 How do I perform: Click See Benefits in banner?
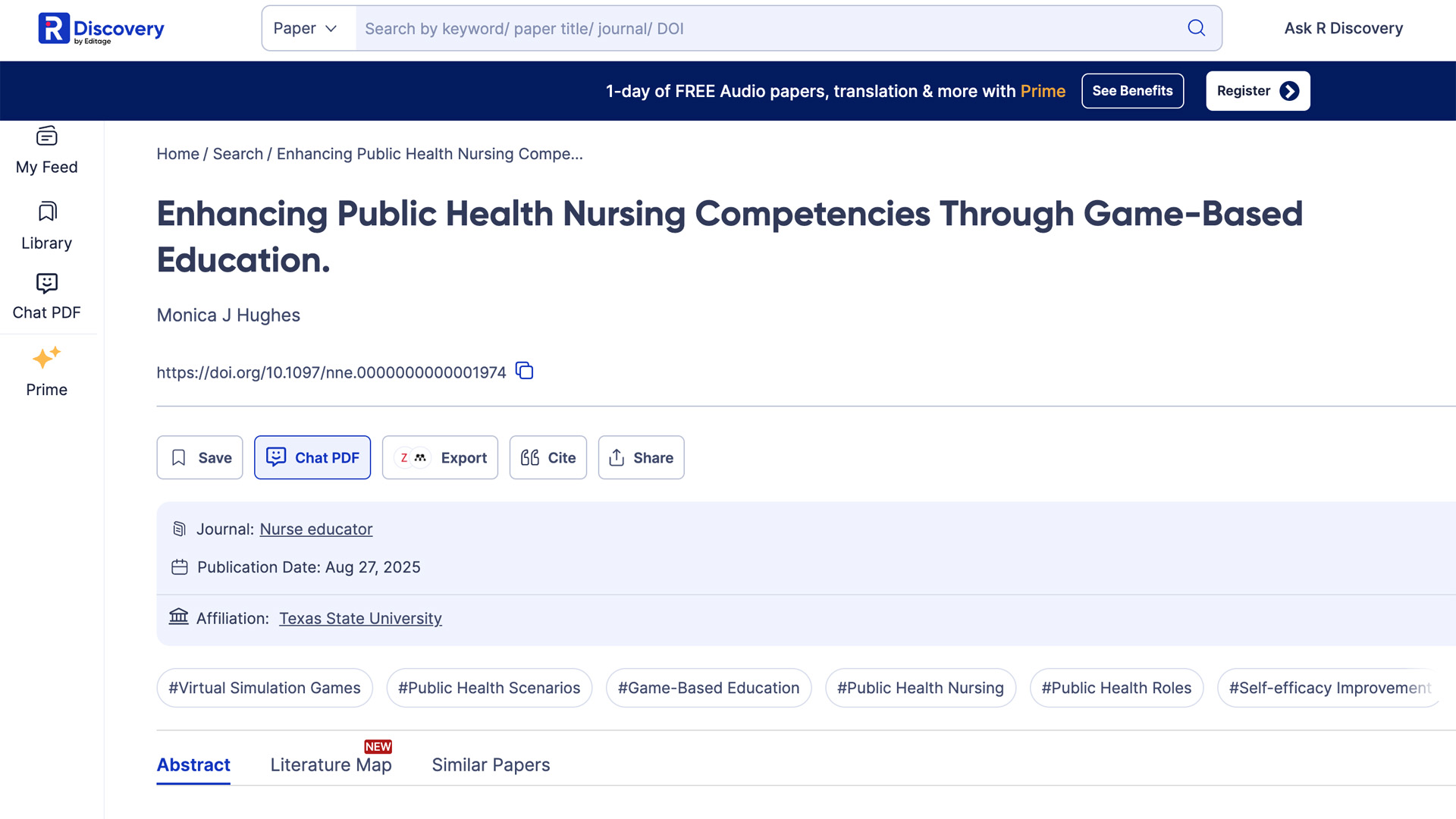(x=1132, y=91)
